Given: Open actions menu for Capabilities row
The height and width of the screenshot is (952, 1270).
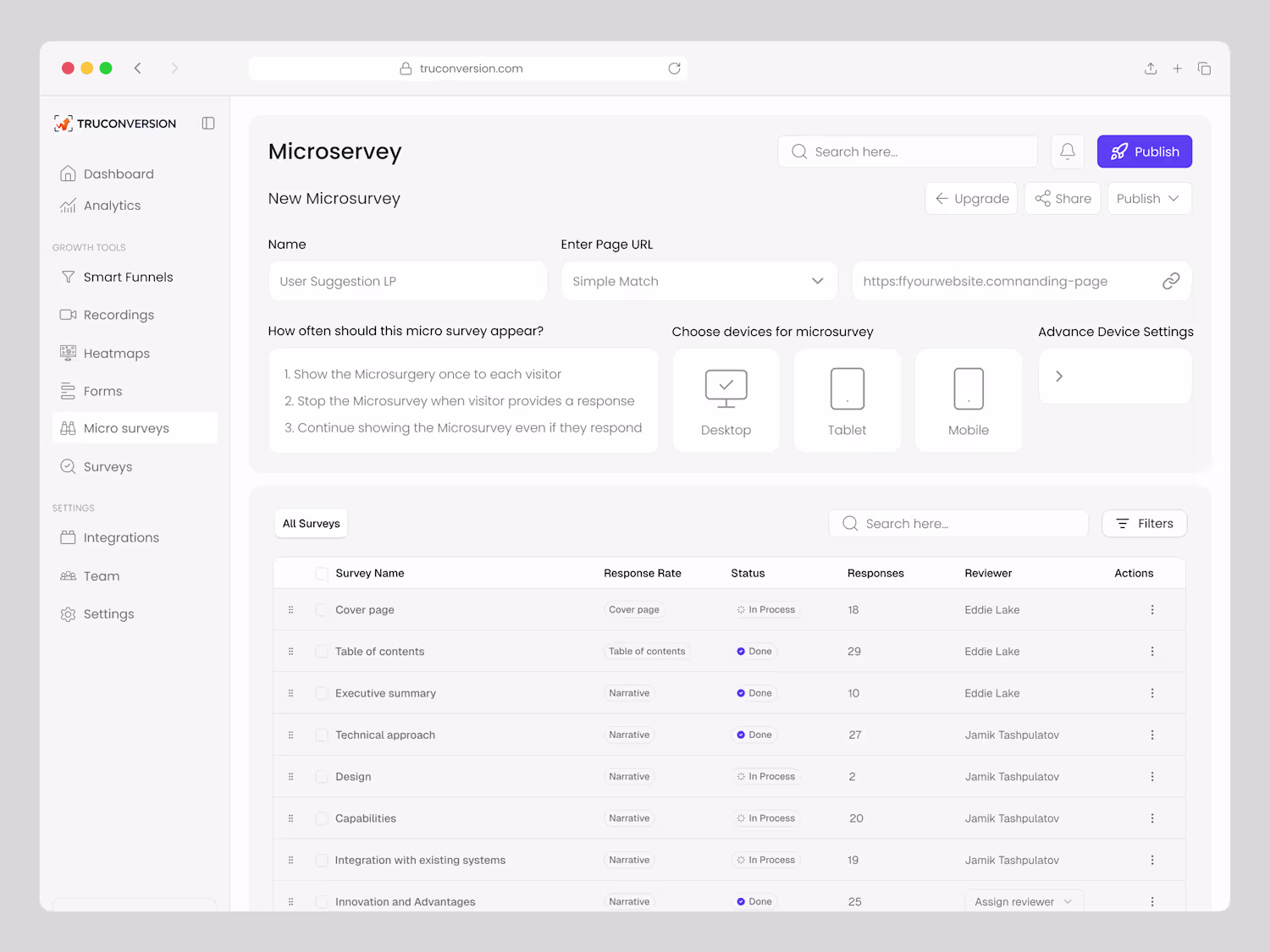Looking at the screenshot, I should pos(1152,818).
